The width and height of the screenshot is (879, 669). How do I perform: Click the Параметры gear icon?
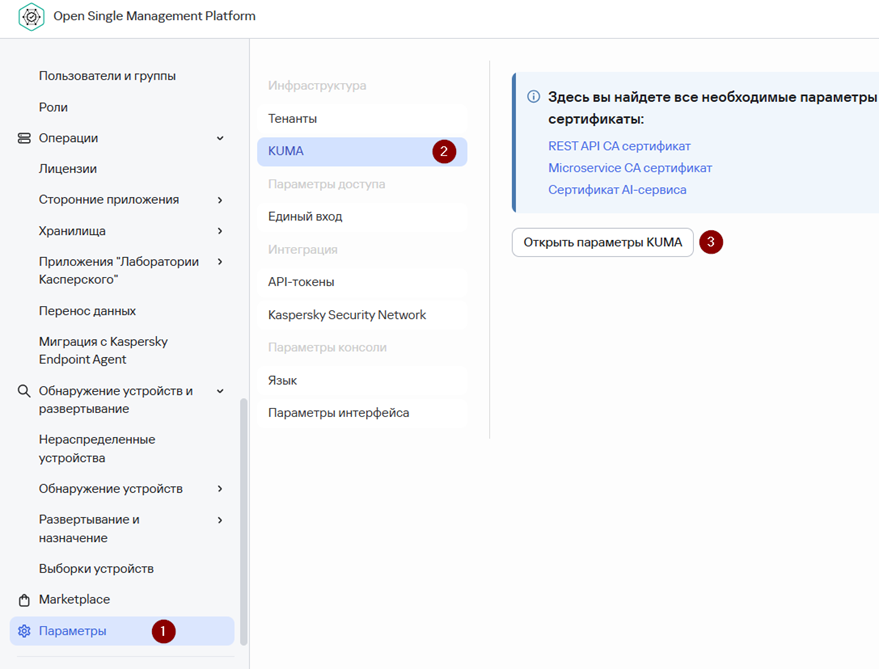point(24,631)
